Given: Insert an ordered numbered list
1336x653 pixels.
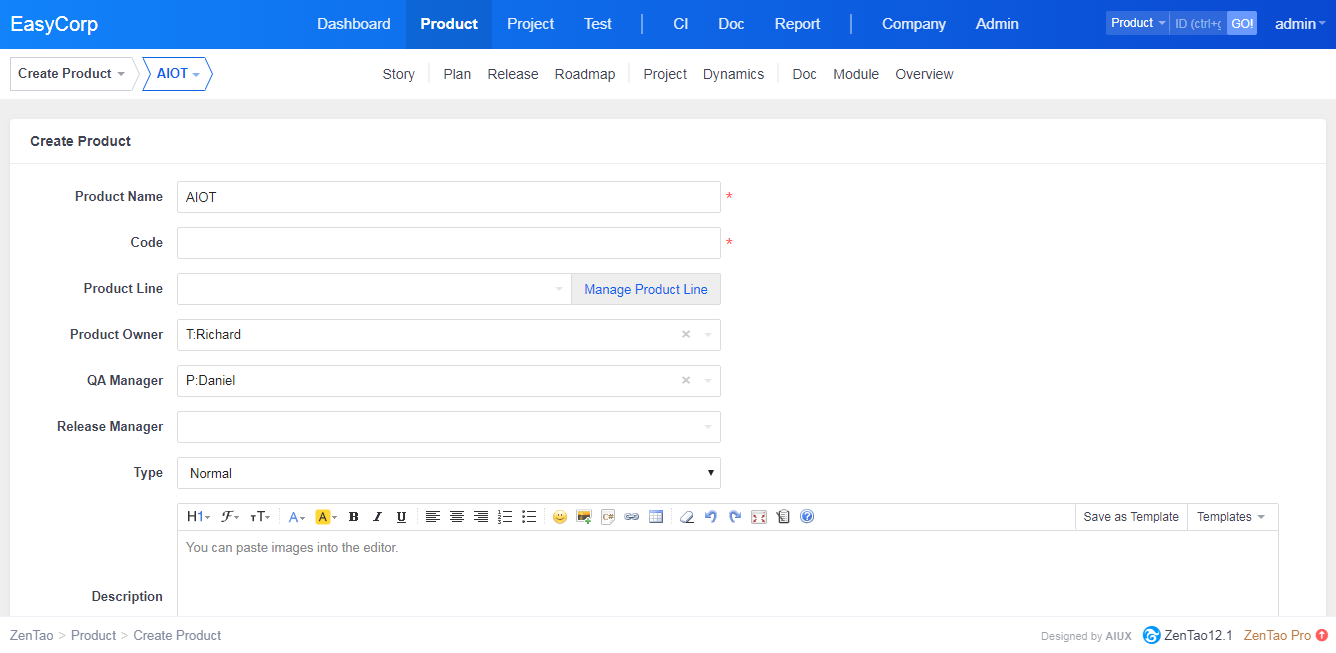Looking at the screenshot, I should point(505,517).
